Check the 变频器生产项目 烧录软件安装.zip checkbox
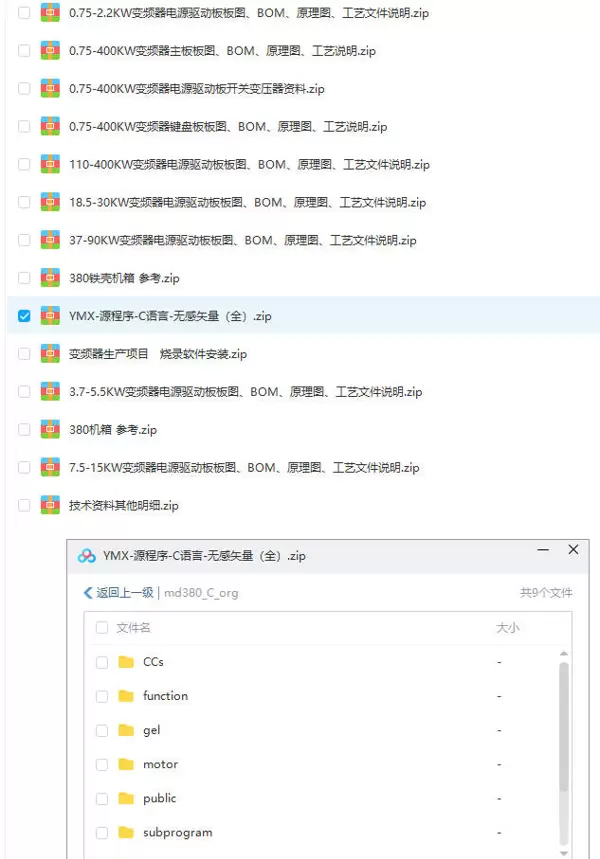Screen dimensions: 600x859 click(24, 353)
